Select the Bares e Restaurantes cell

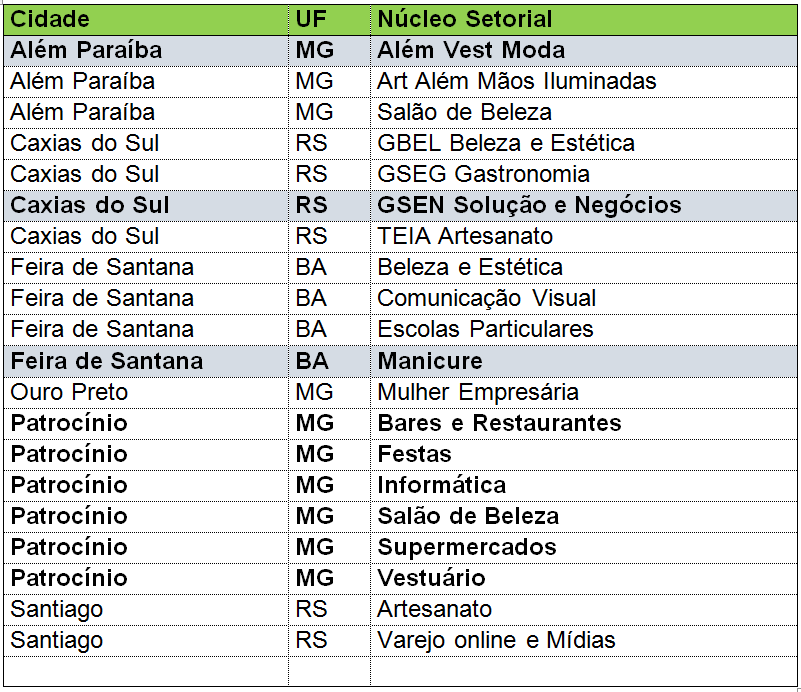click(584, 424)
